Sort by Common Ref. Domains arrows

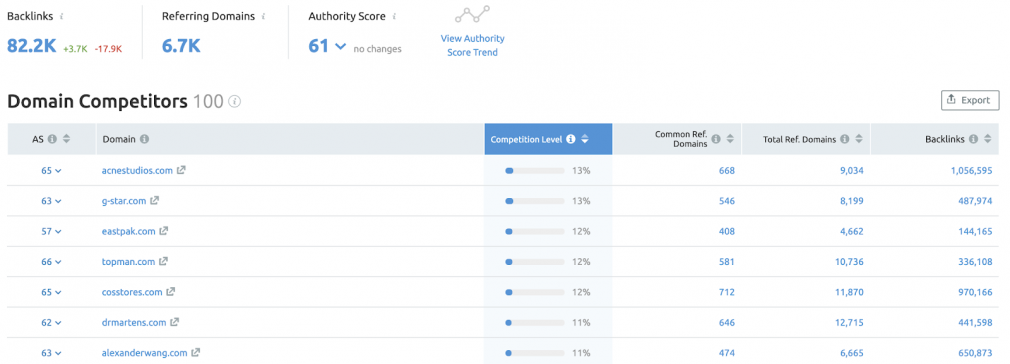pos(730,139)
